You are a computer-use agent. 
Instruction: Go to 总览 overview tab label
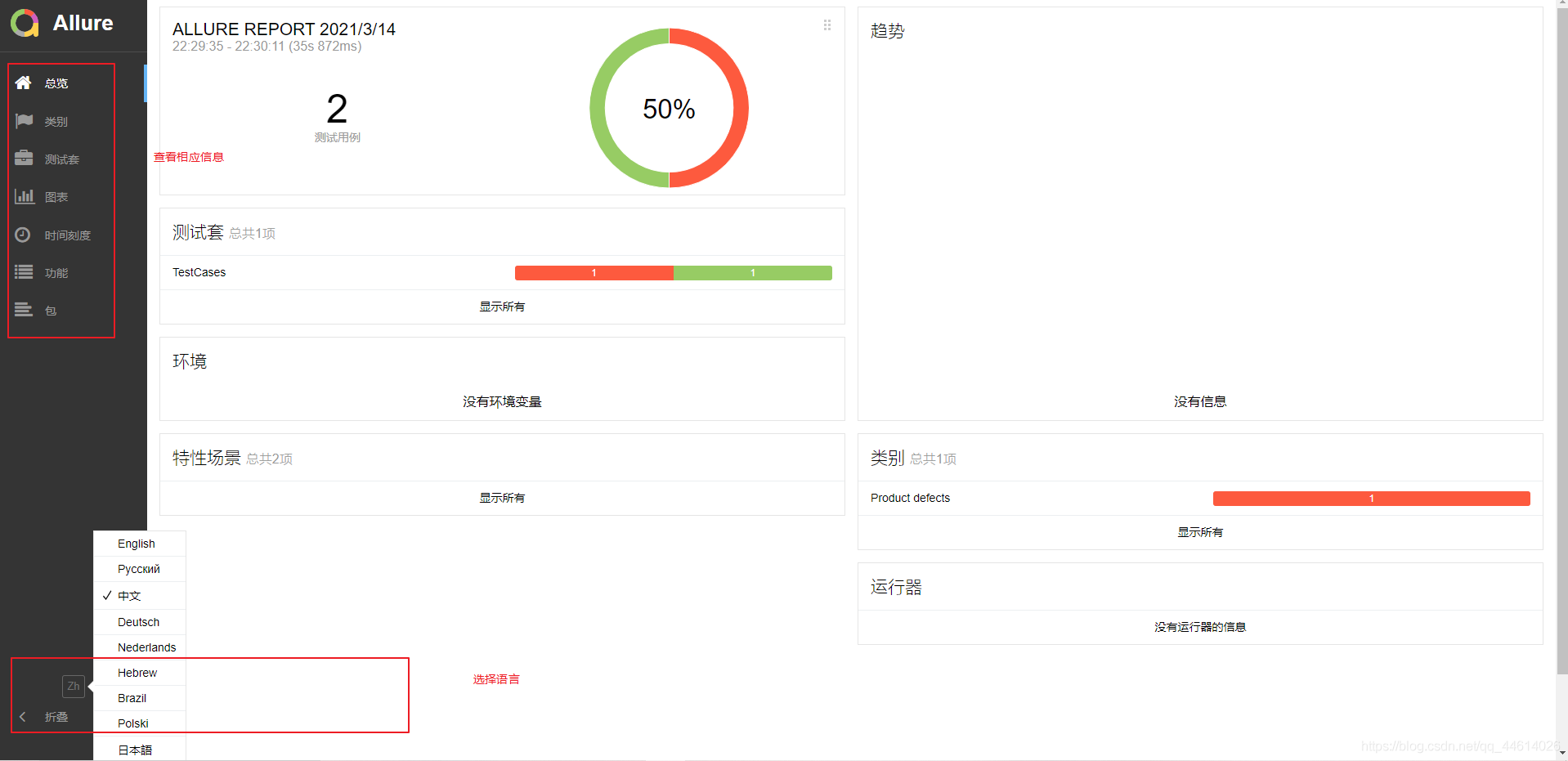(x=56, y=83)
